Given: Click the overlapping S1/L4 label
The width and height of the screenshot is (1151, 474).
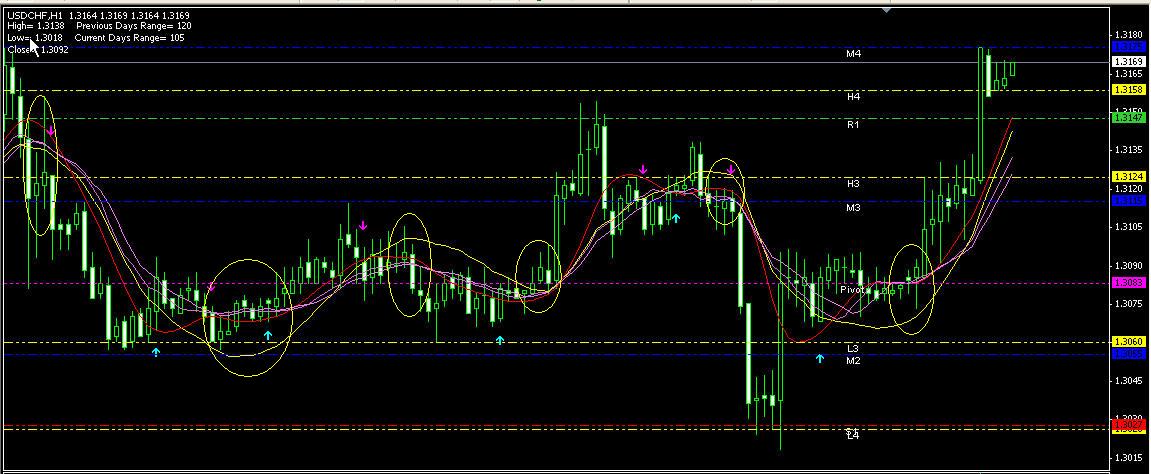Looking at the screenshot, I should pos(852,434).
